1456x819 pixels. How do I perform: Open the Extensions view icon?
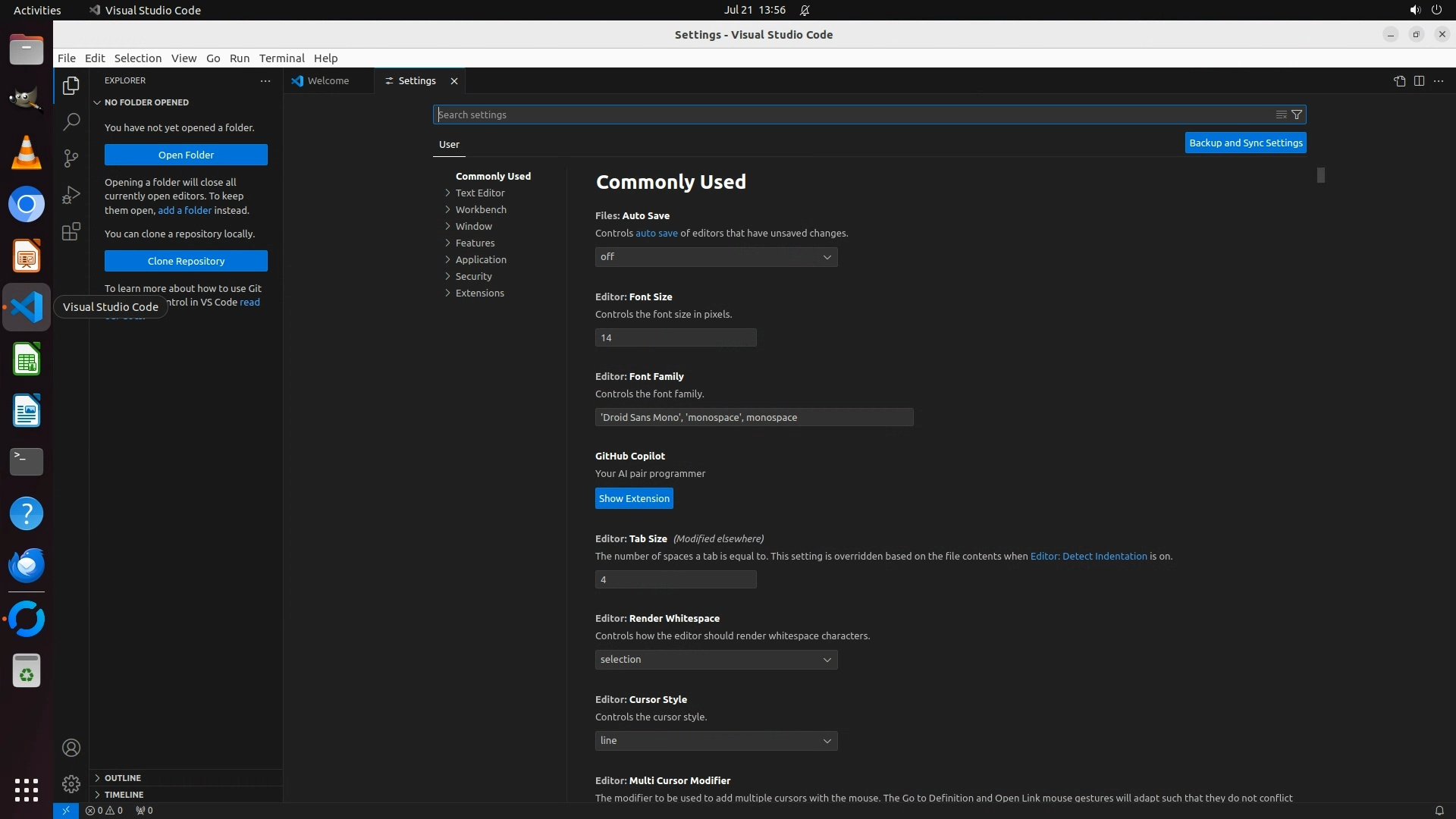coord(71,231)
